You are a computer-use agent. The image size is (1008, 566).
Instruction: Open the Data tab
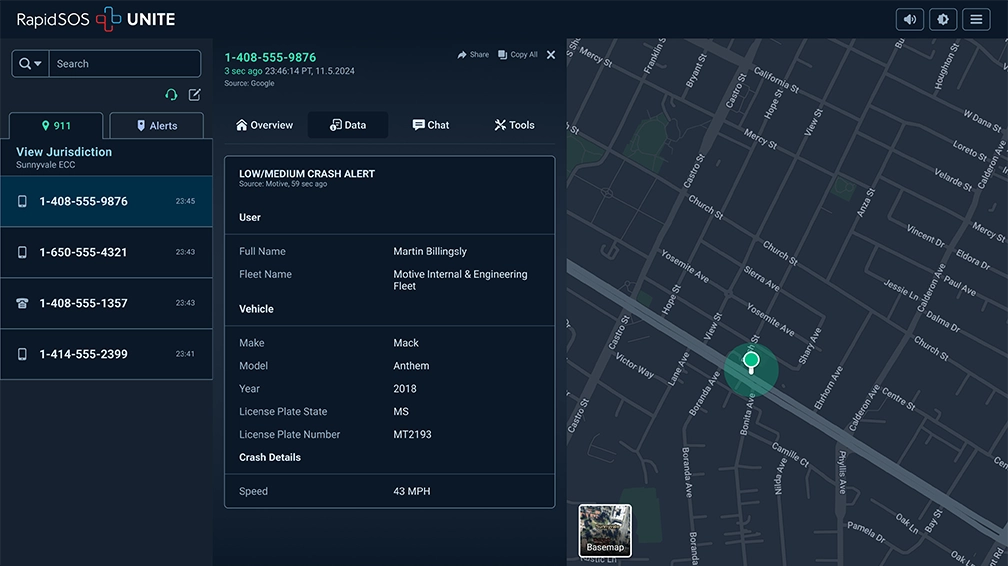point(348,125)
